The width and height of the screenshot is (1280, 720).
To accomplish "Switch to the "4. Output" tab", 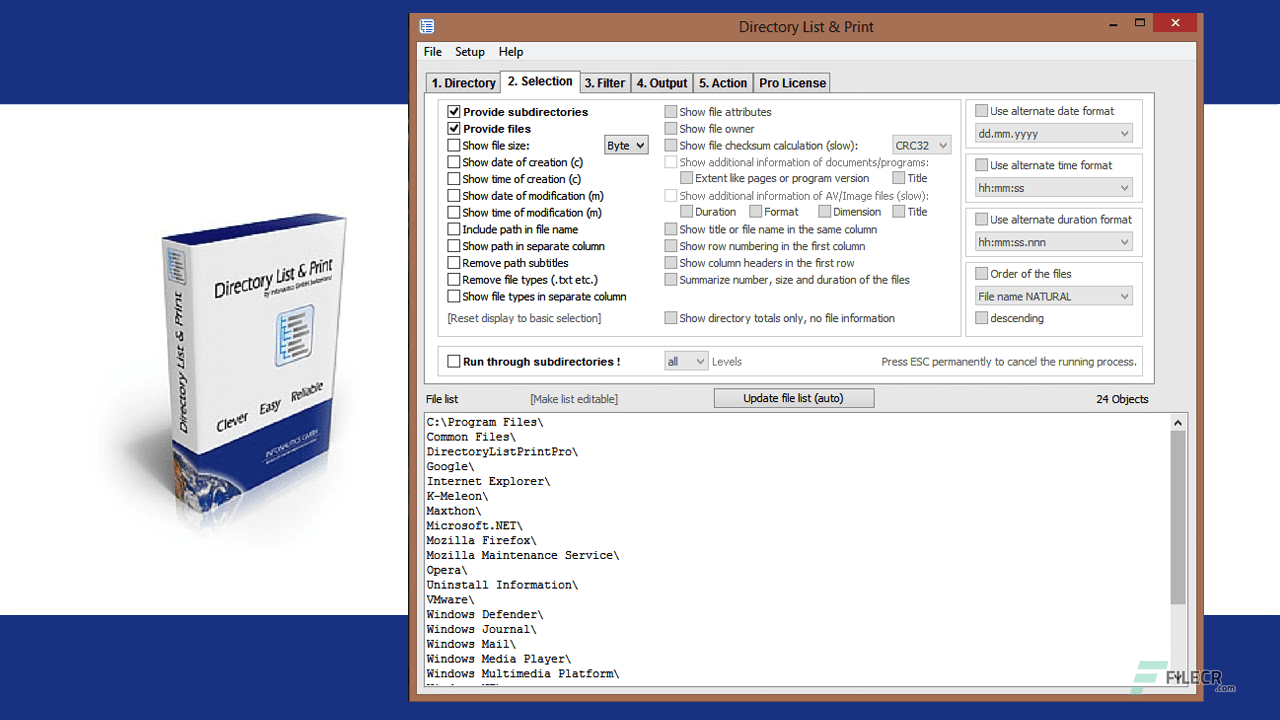I will (x=661, y=82).
